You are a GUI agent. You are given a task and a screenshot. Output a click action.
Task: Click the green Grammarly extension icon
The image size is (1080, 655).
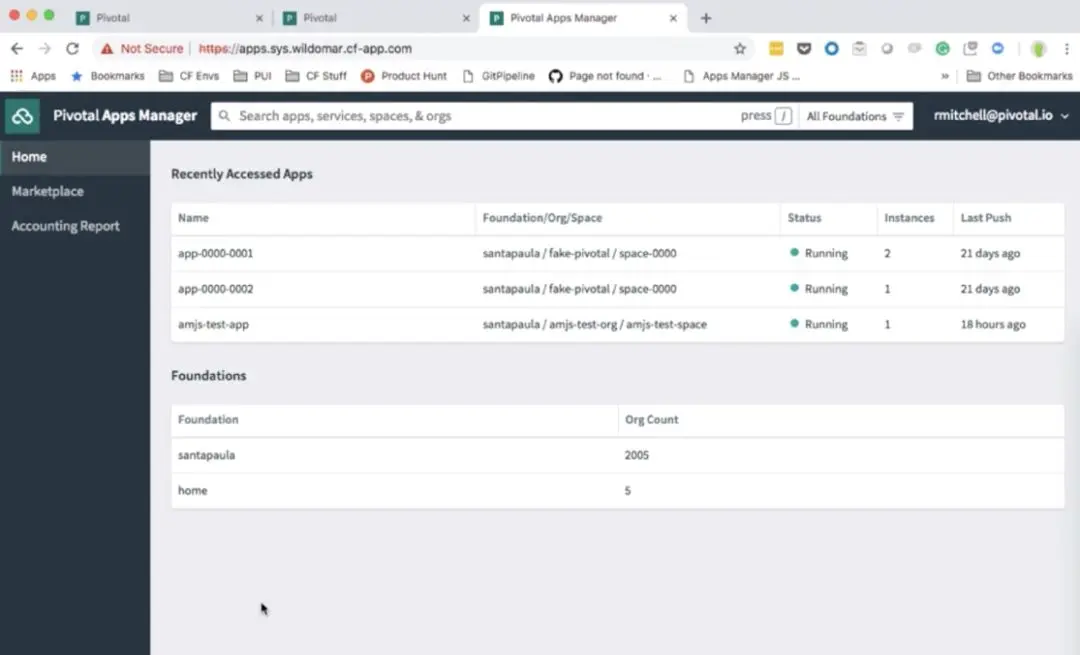[x=942, y=48]
